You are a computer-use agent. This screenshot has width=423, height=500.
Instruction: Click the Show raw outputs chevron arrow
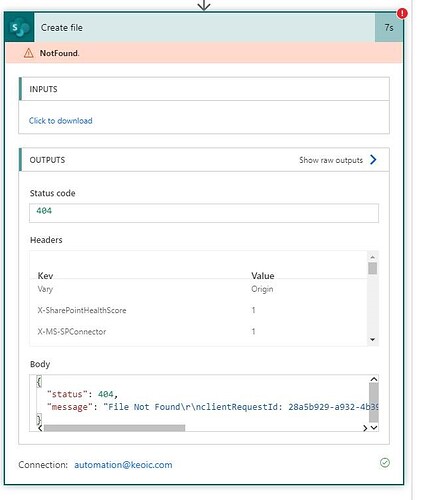pos(373,160)
